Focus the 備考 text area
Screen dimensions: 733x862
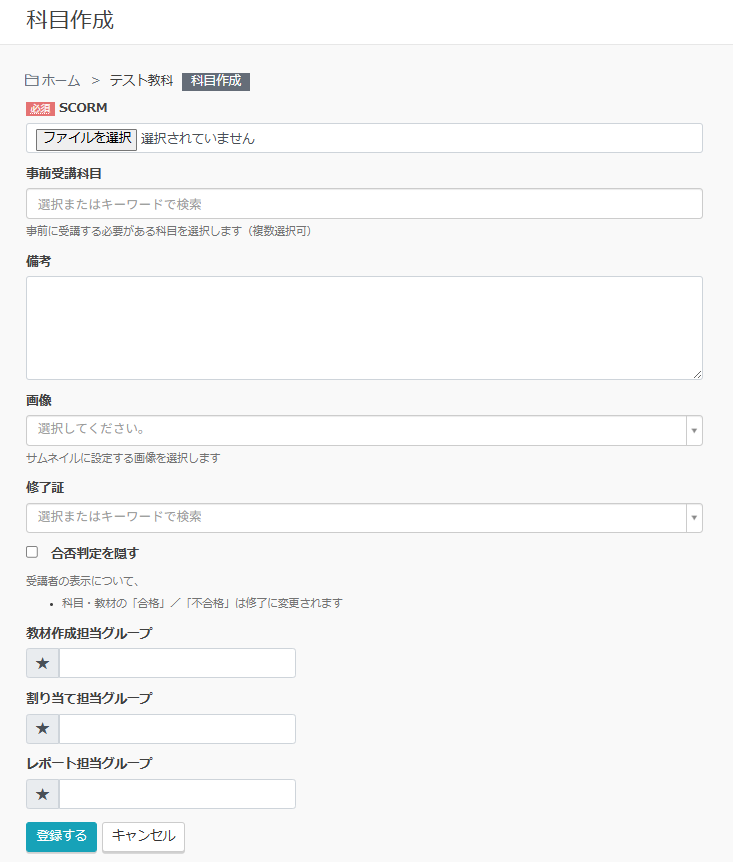(364, 328)
